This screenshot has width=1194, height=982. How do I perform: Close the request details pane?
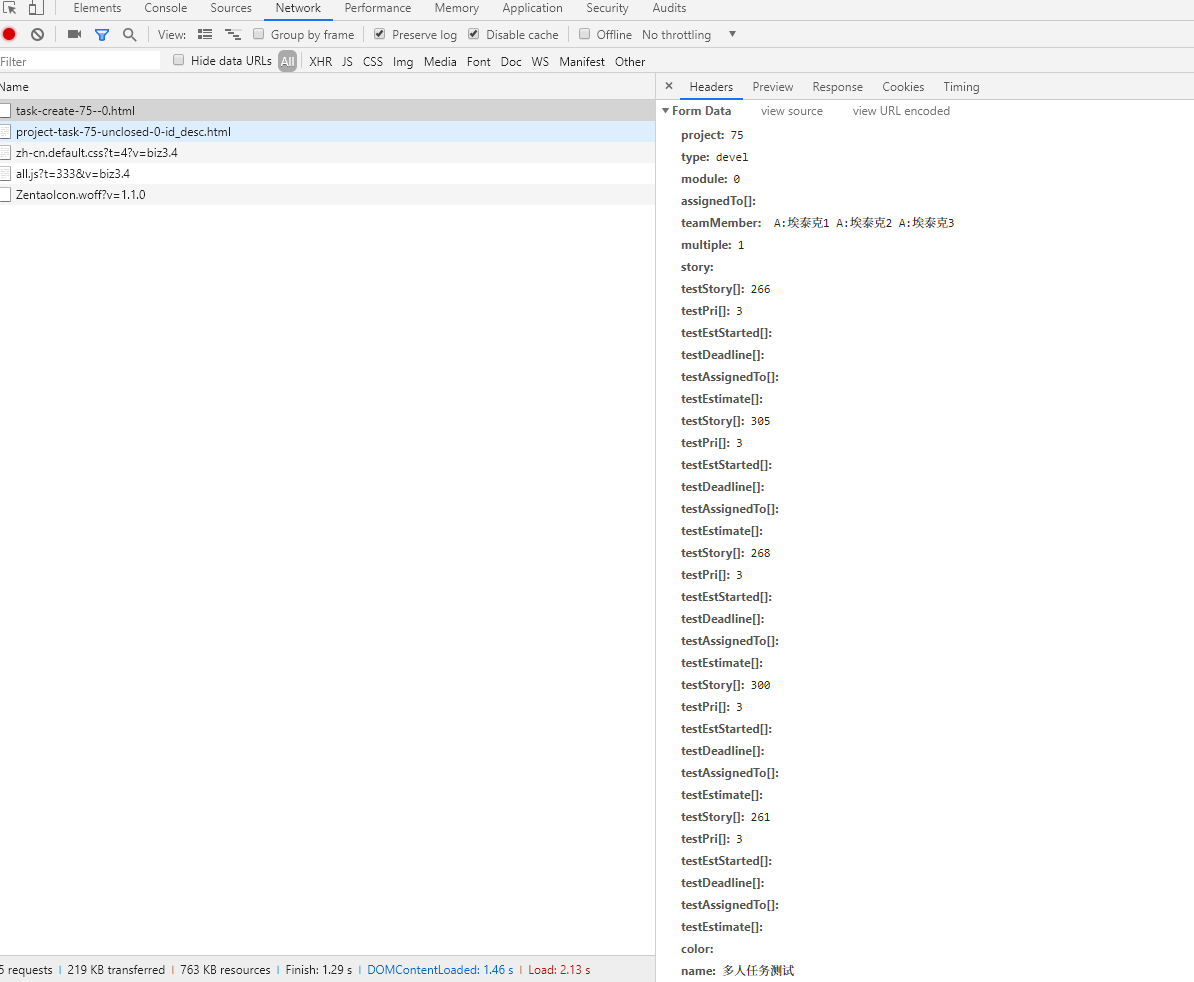[x=669, y=86]
